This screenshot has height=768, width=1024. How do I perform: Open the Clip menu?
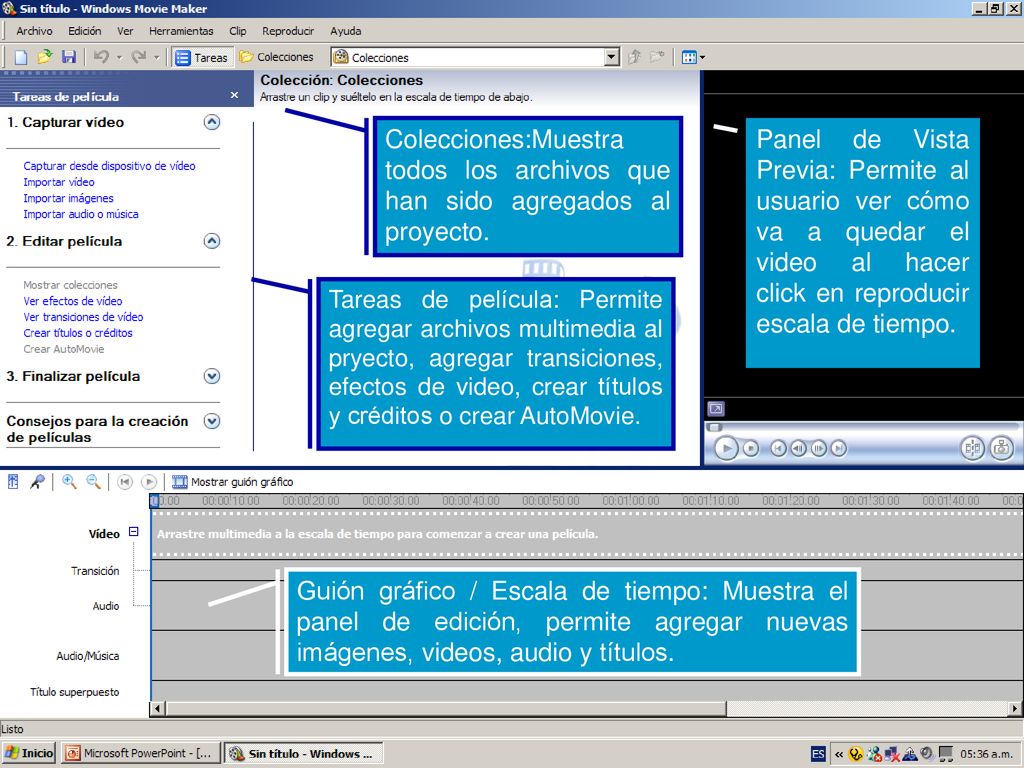coord(238,31)
